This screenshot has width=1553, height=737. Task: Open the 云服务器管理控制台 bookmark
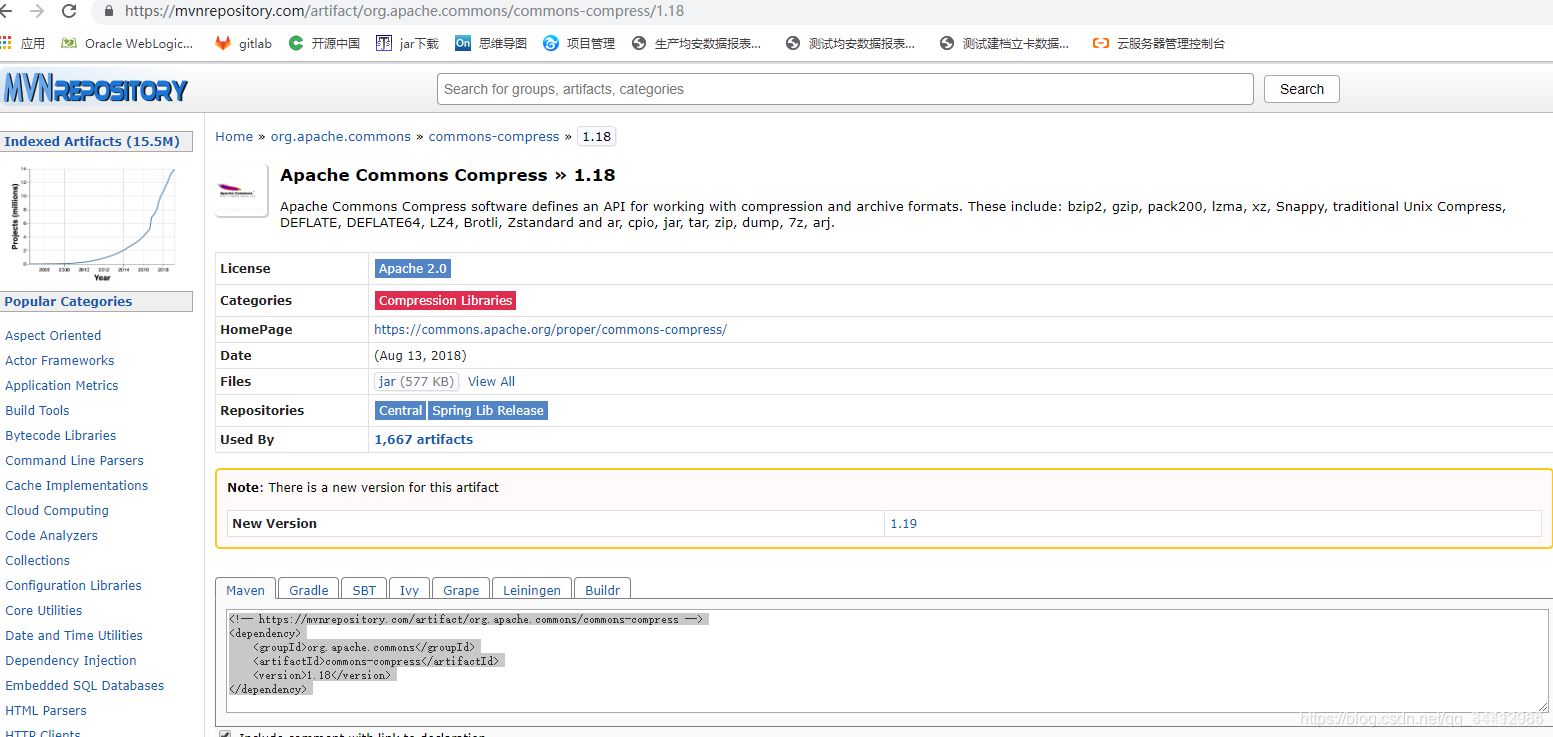click(x=1168, y=43)
